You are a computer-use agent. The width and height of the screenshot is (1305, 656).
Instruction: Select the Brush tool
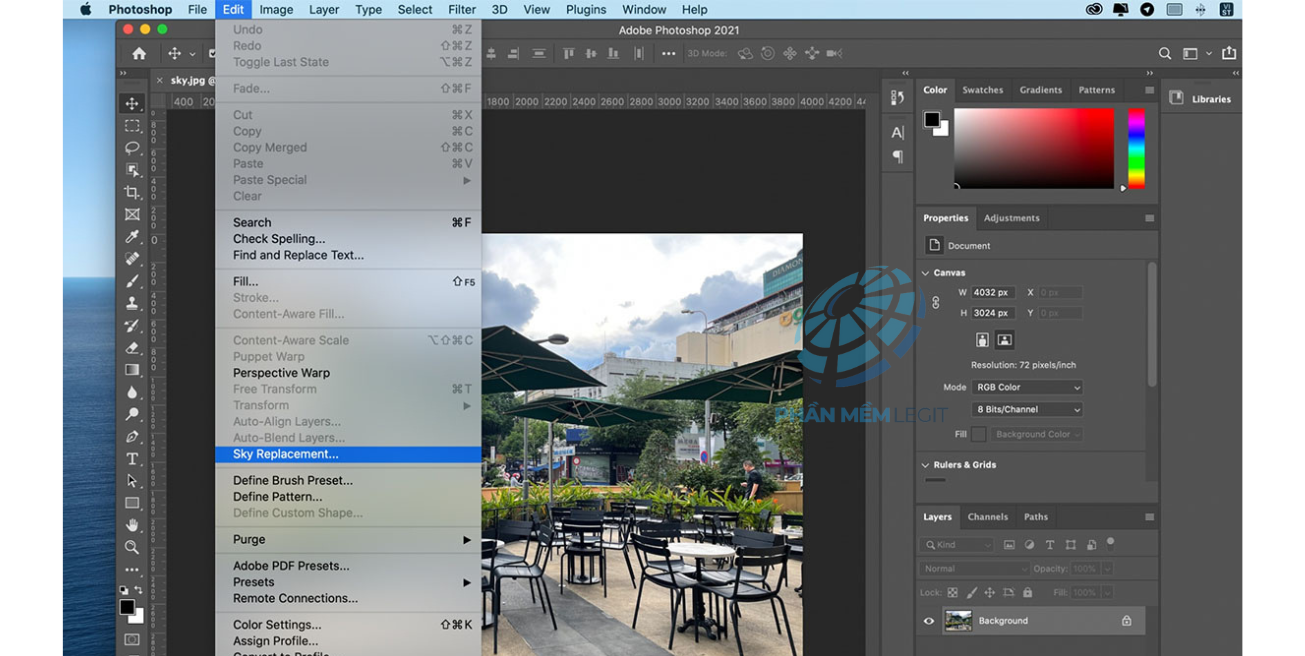(132, 281)
